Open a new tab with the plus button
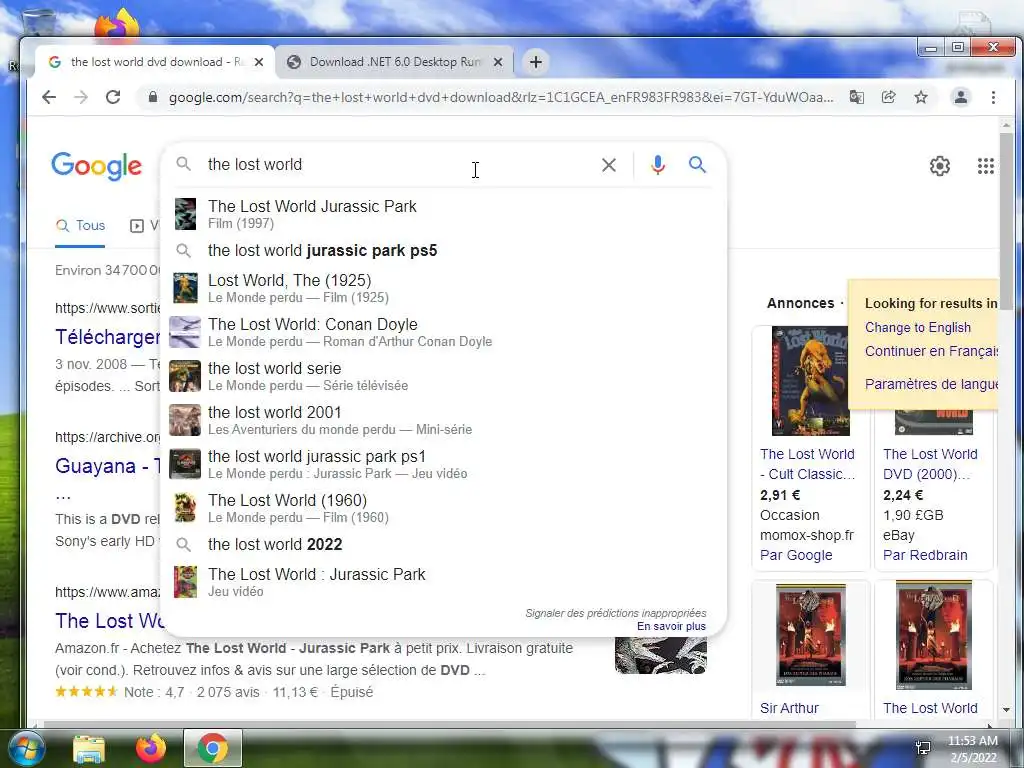The width and height of the screenshot is (1024, 768). coord(536,62)
